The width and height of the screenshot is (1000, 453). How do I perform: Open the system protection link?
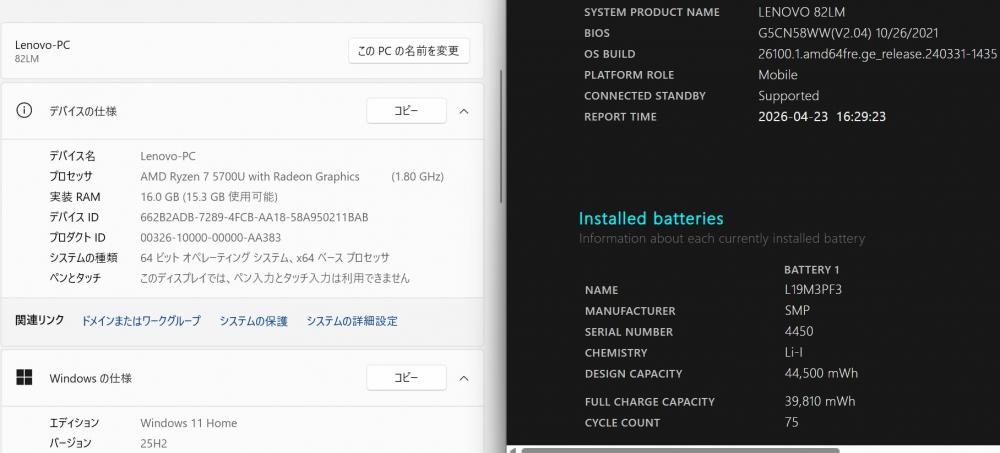coord(254,321)
